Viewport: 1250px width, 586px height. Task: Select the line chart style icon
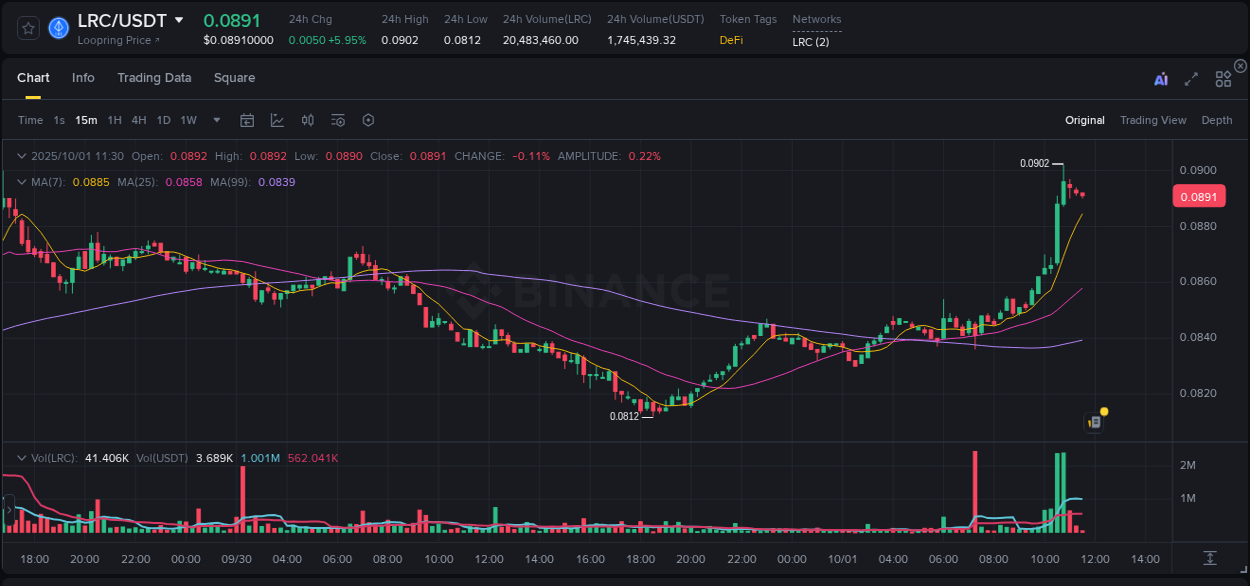click(x=277, y=119)
